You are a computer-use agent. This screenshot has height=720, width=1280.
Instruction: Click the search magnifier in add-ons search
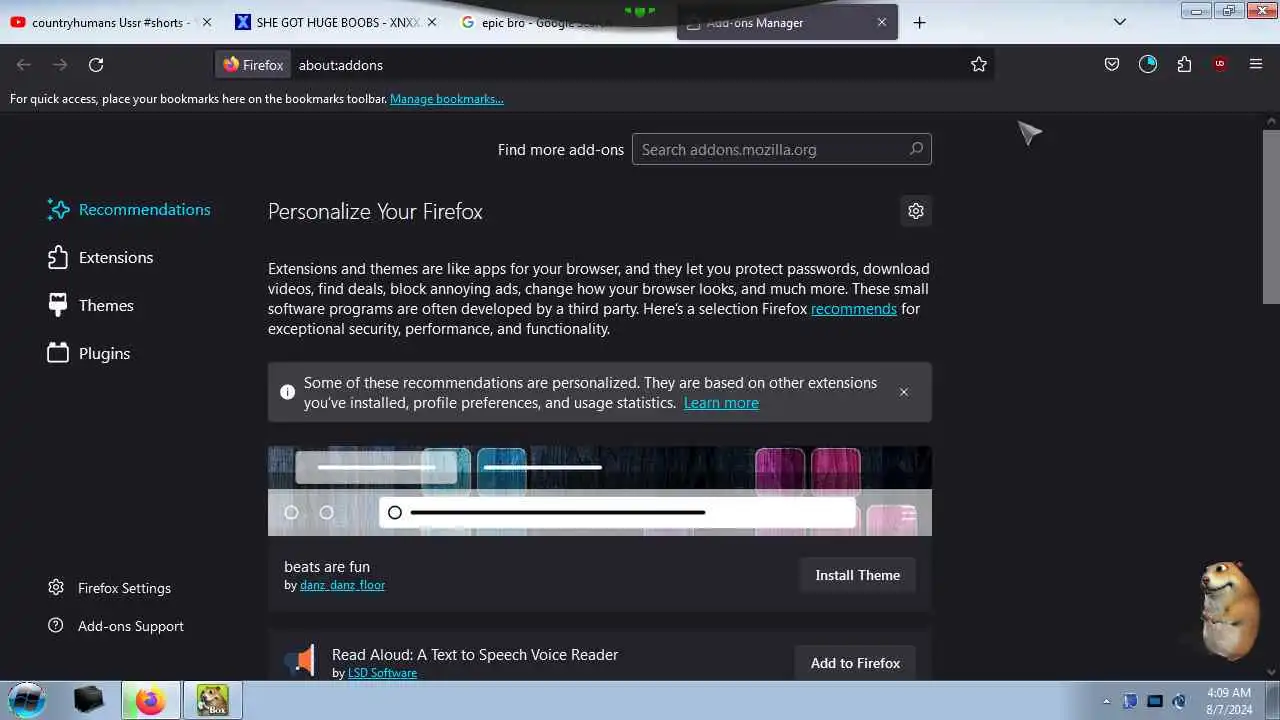[x=916, y=149]
